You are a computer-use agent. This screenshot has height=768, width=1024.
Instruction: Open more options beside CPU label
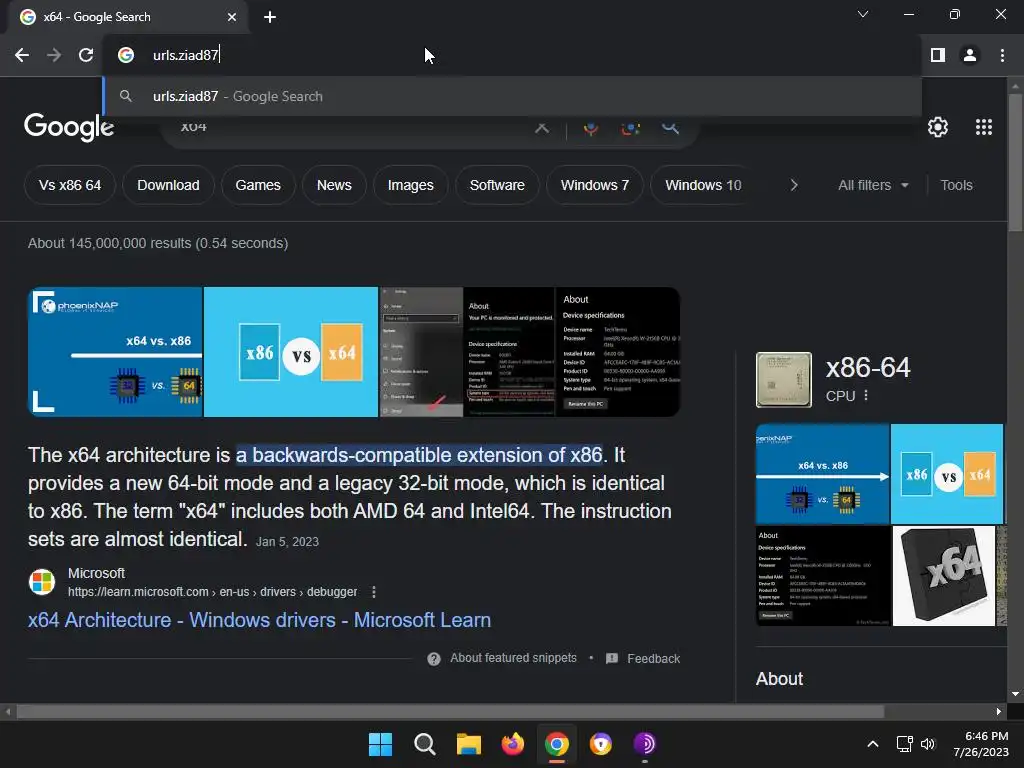click(866, 396)
